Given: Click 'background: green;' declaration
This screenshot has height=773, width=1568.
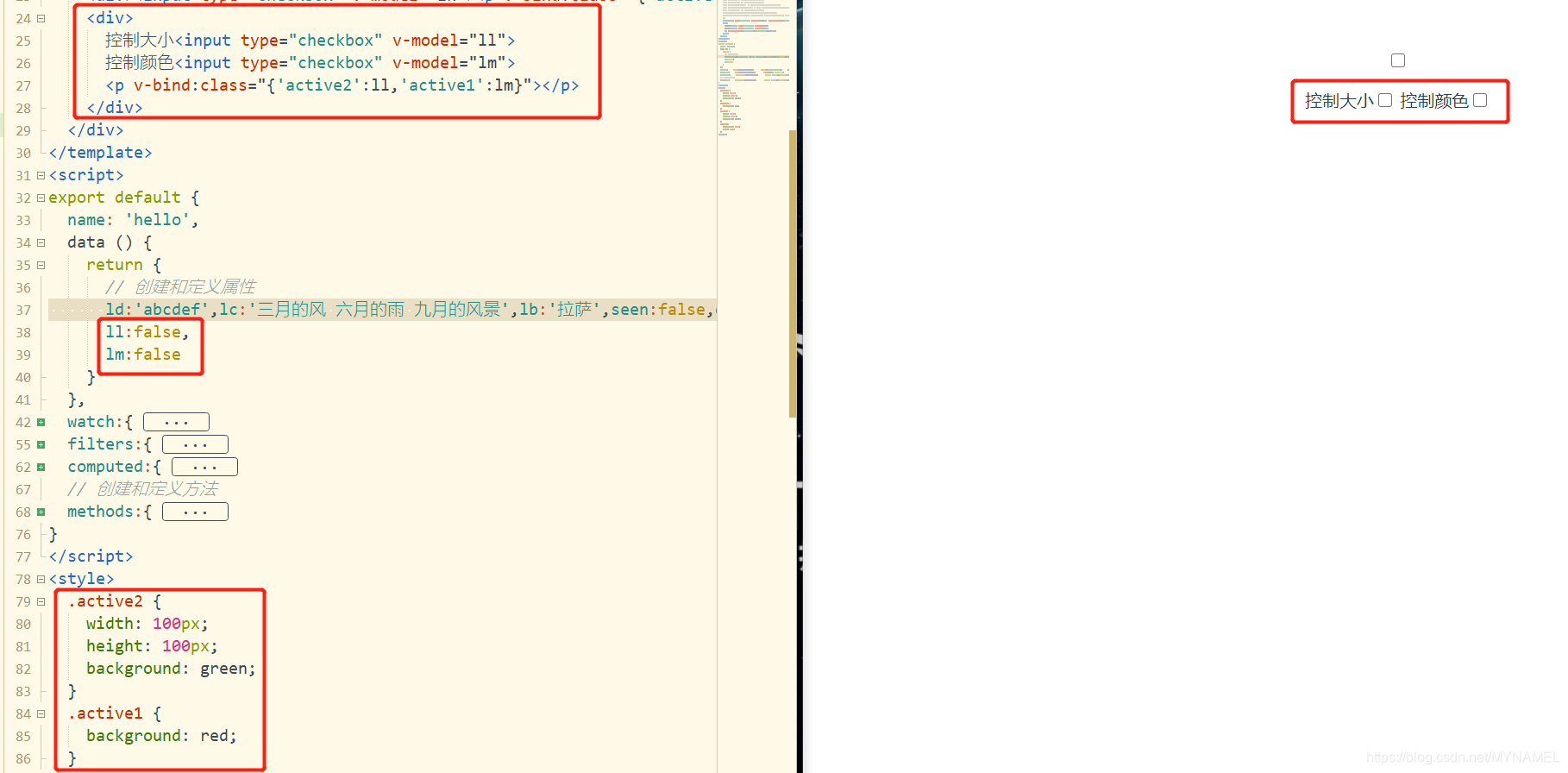Looking at the screenshot, I should tap(171, 669).
